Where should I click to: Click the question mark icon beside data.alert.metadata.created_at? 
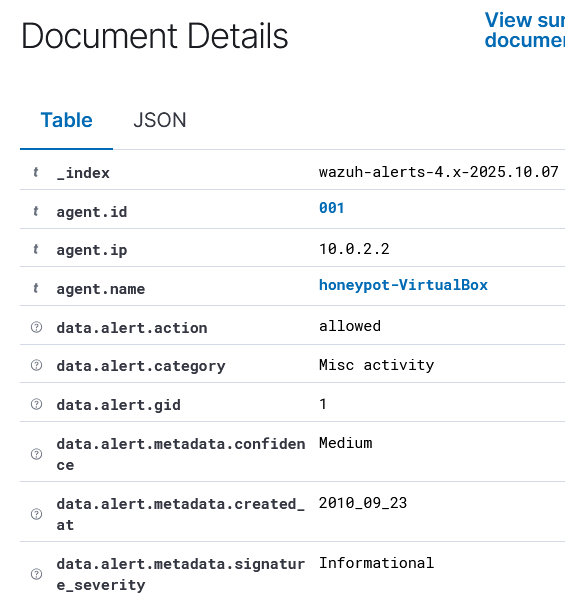click(36, 514)
